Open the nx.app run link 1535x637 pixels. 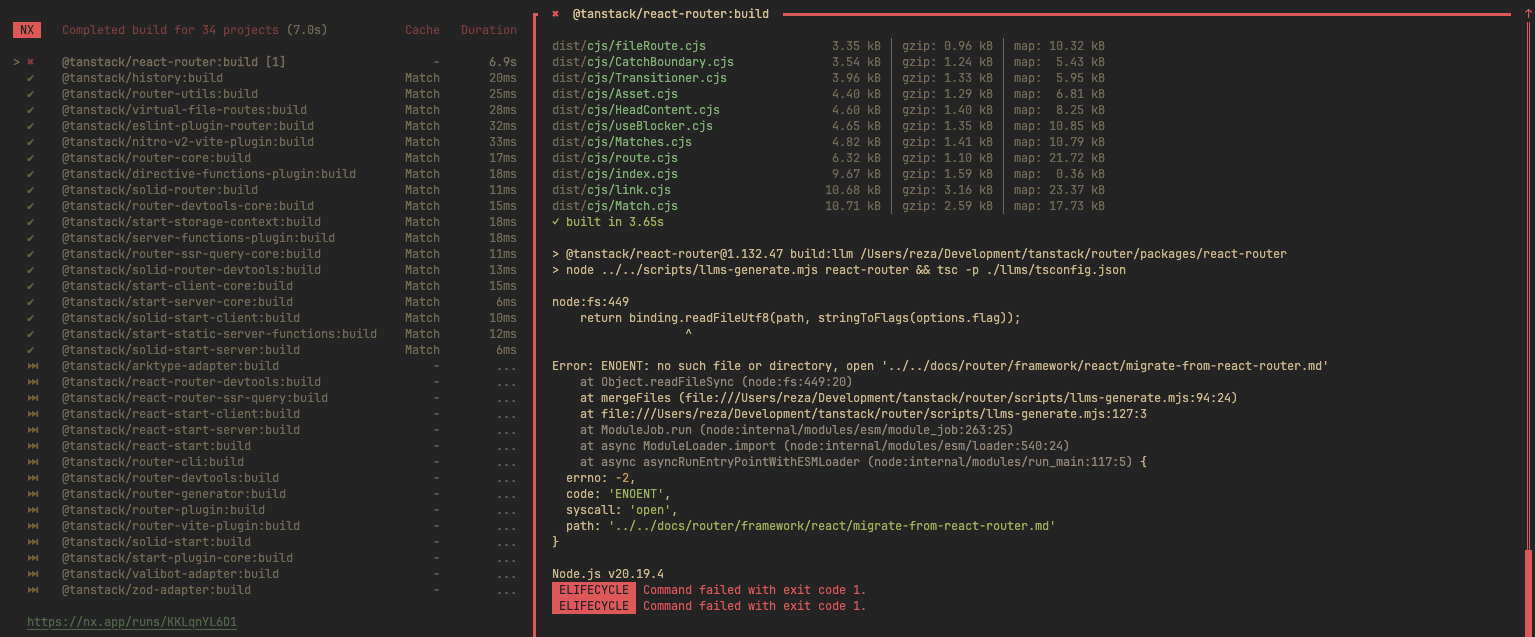pyautogui.click(x=132, y=622)
